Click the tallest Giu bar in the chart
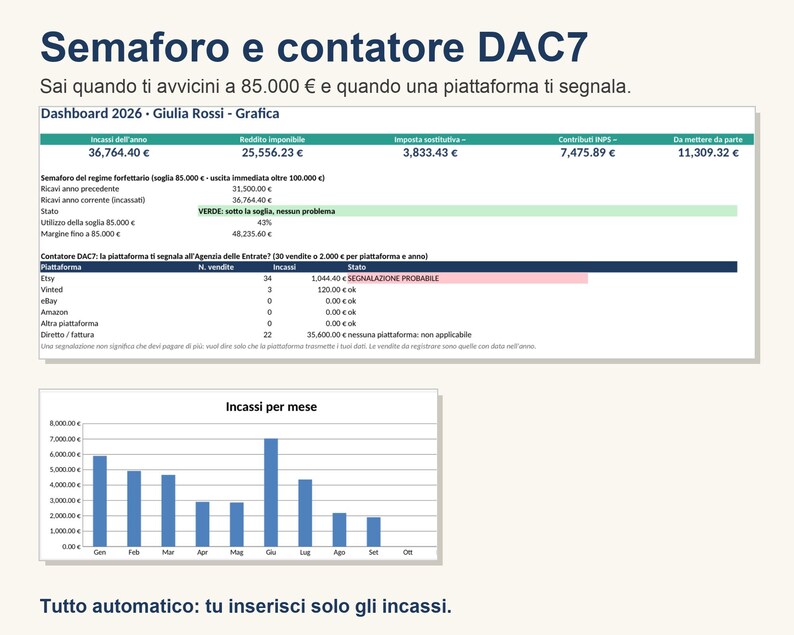This screenshot has height=635, width=794. coord(271,492)
